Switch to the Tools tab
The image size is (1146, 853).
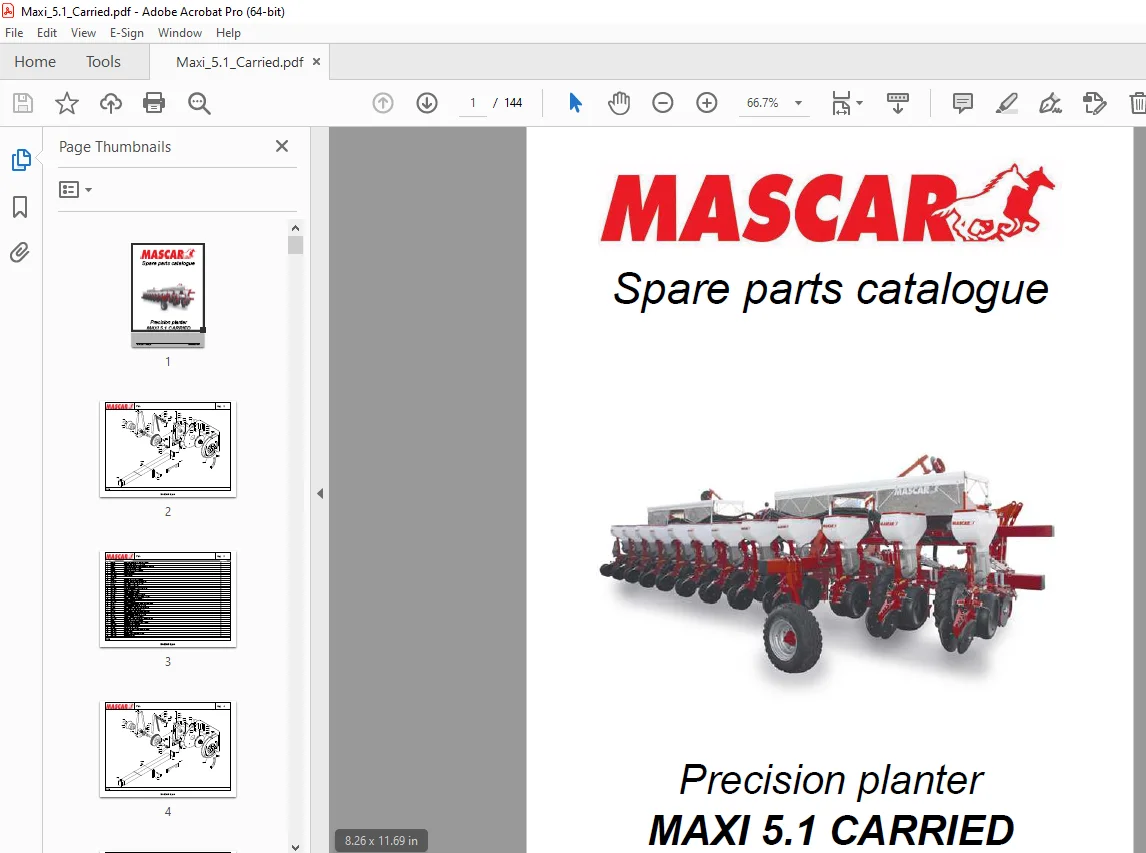(x=103, y=61)
